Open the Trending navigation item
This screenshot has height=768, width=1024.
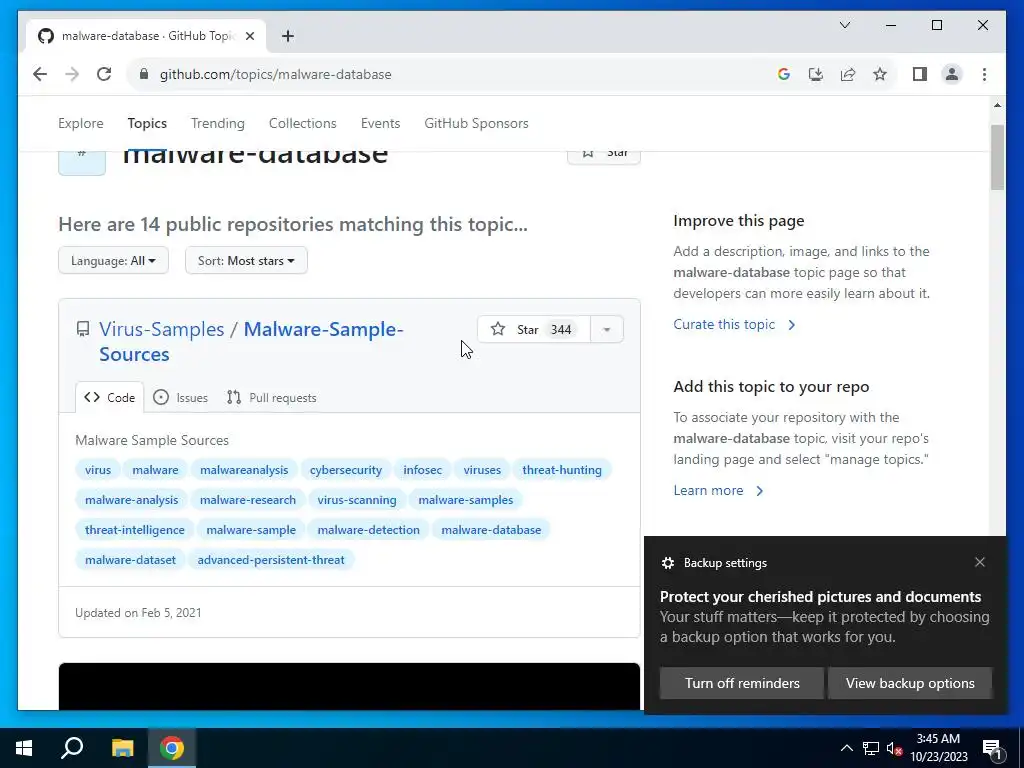(217, 123)
